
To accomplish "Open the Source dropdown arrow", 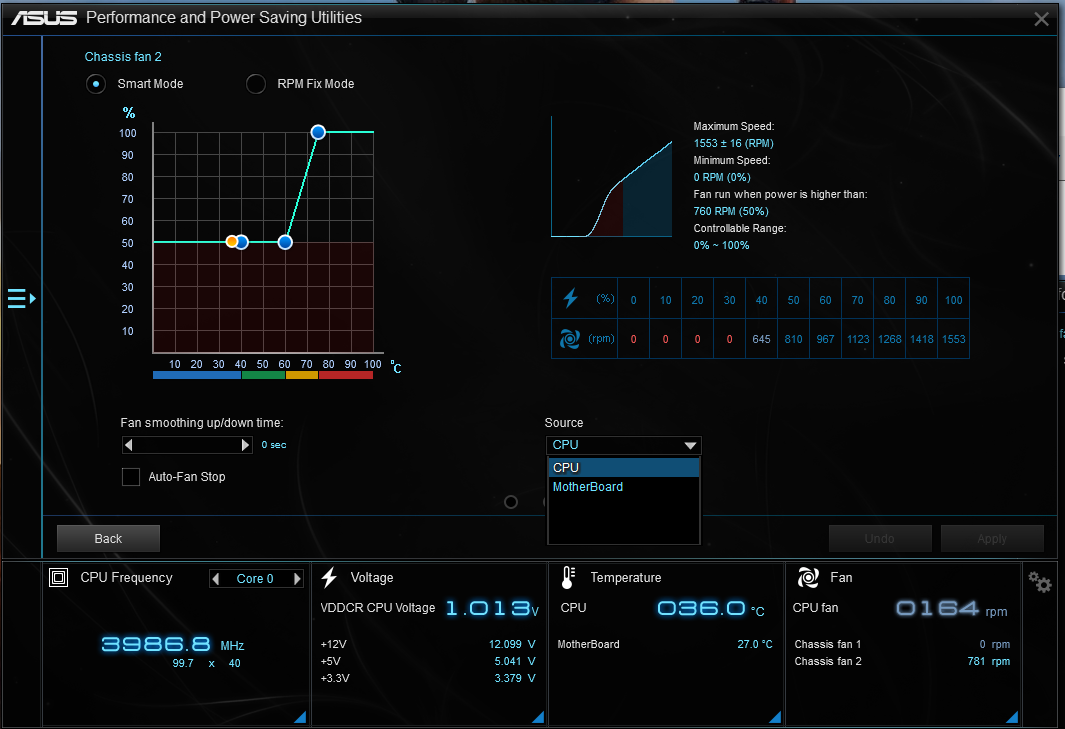I will [690, 446].
